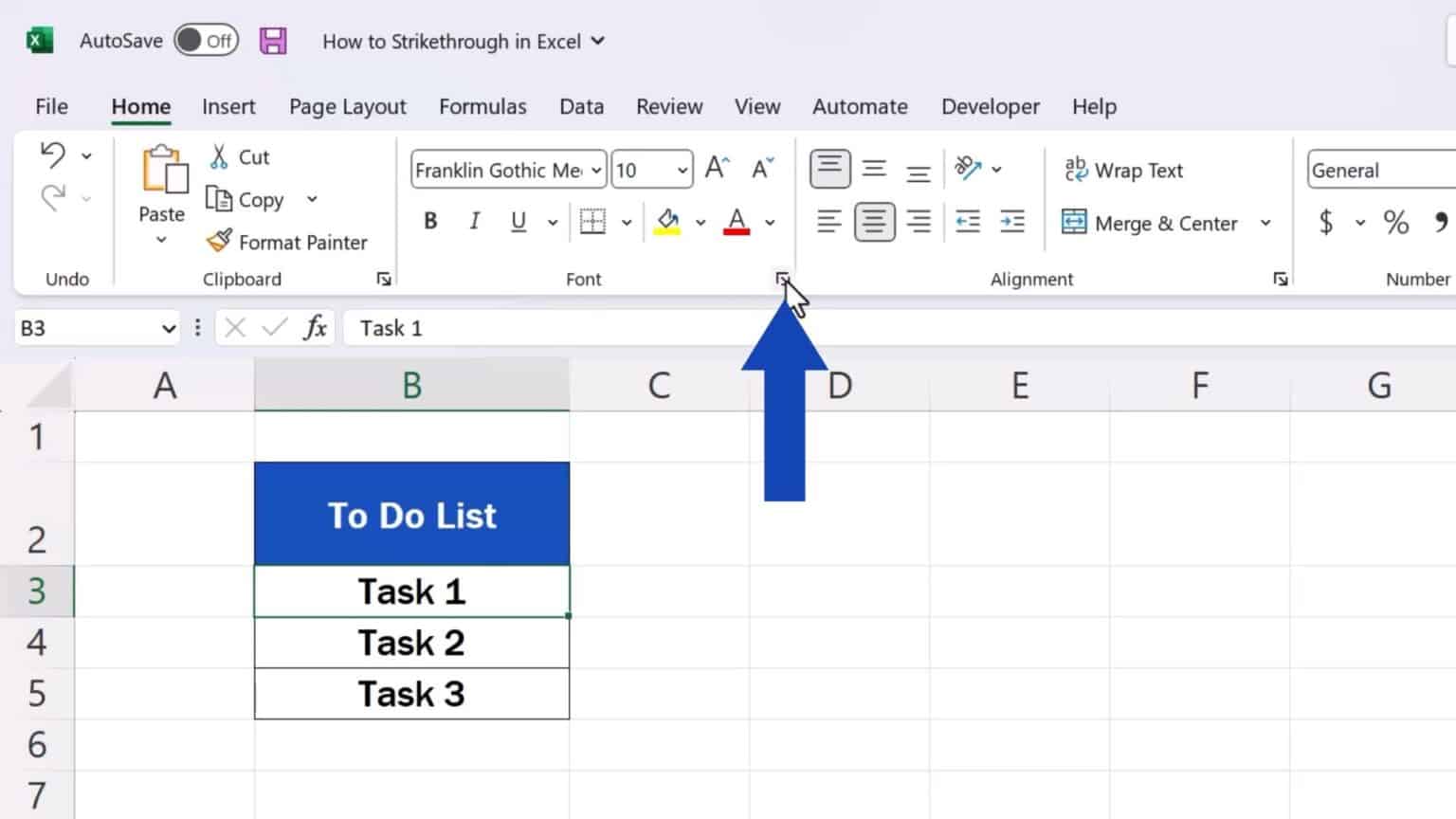
Task: Enable Wrap Text for the selection
Action: pos(1124,170)
